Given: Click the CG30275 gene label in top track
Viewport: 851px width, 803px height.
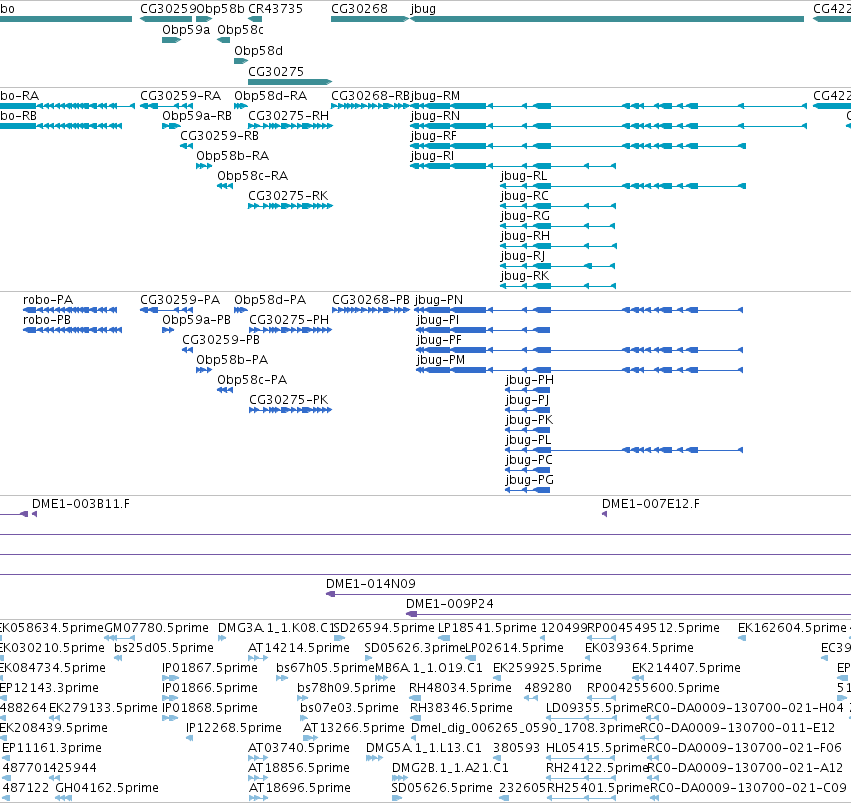Looking at the screenshot, I should [276, 72].
